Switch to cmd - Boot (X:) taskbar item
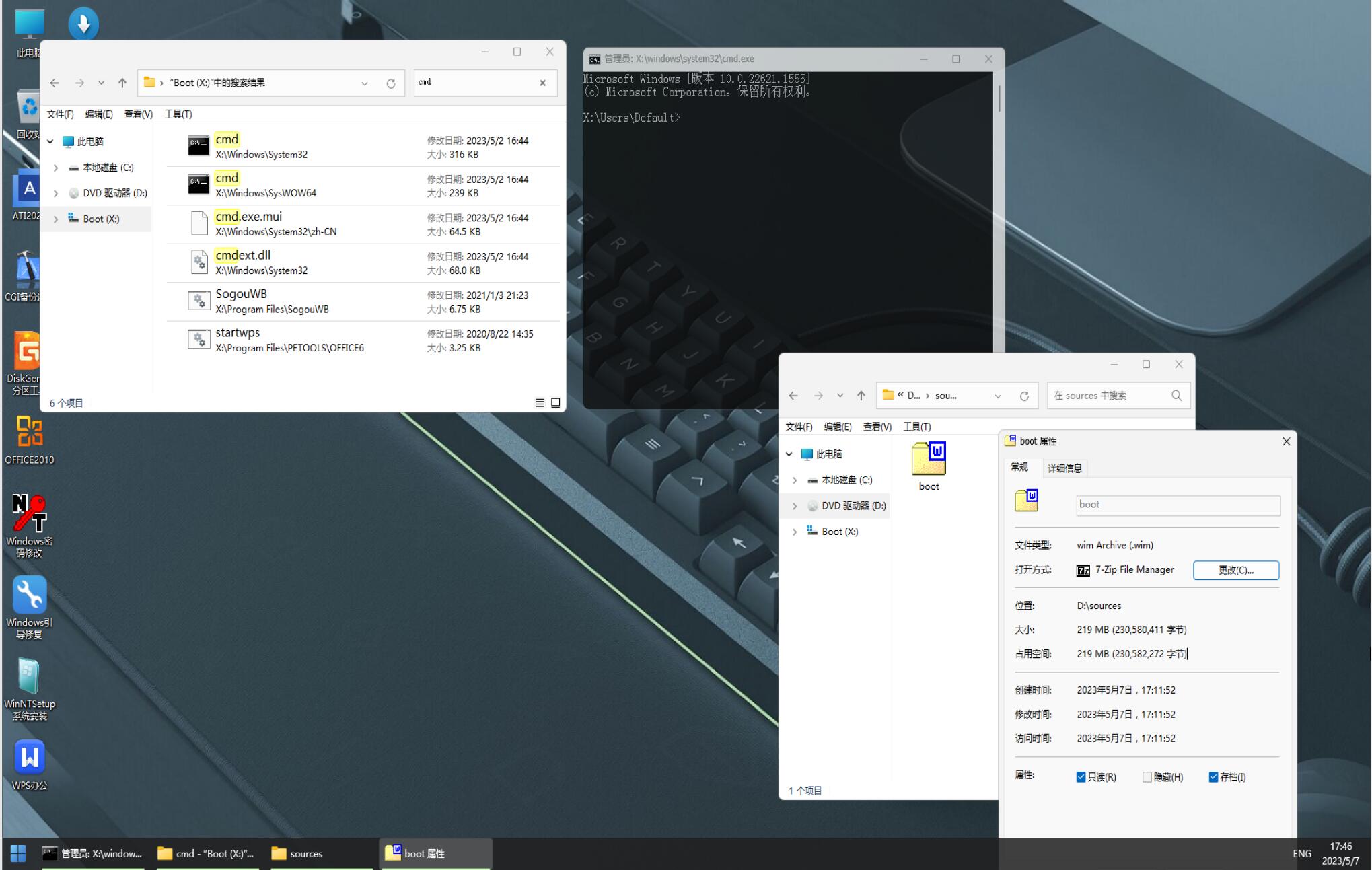 207,853
